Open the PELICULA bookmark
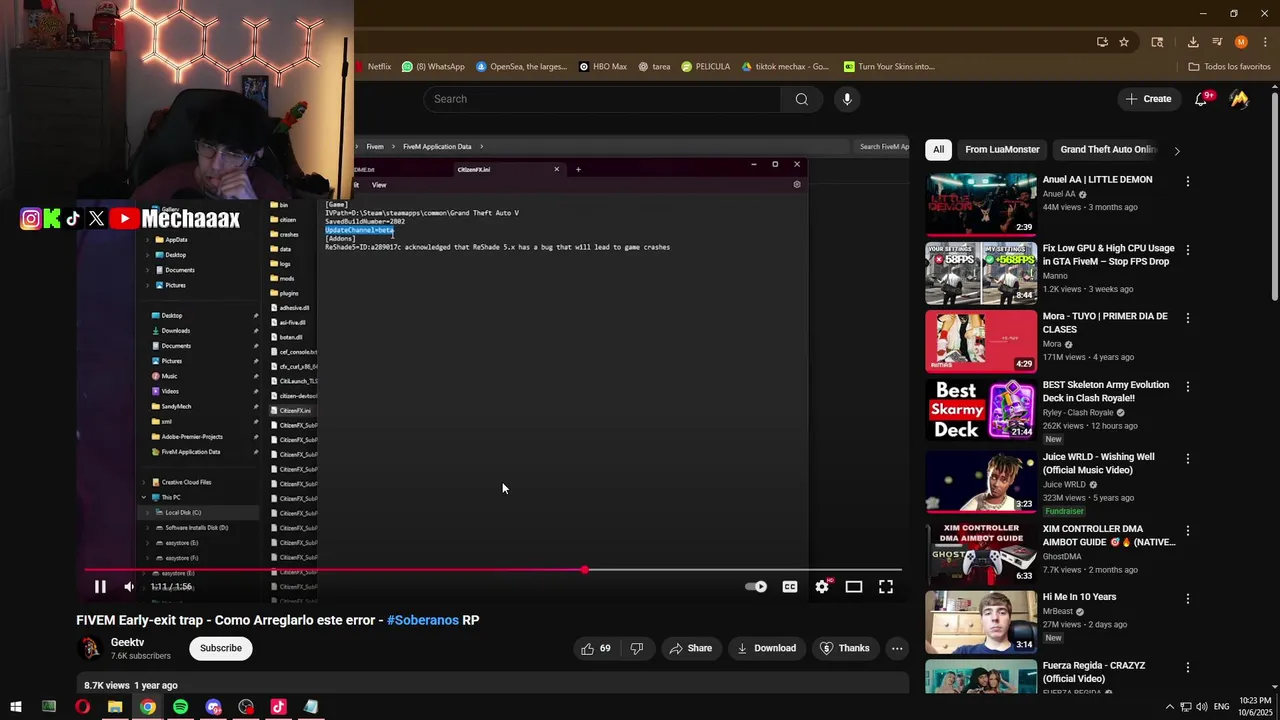Image resolution: width=1280 pixels, height=720 pixels. (706, 67)
